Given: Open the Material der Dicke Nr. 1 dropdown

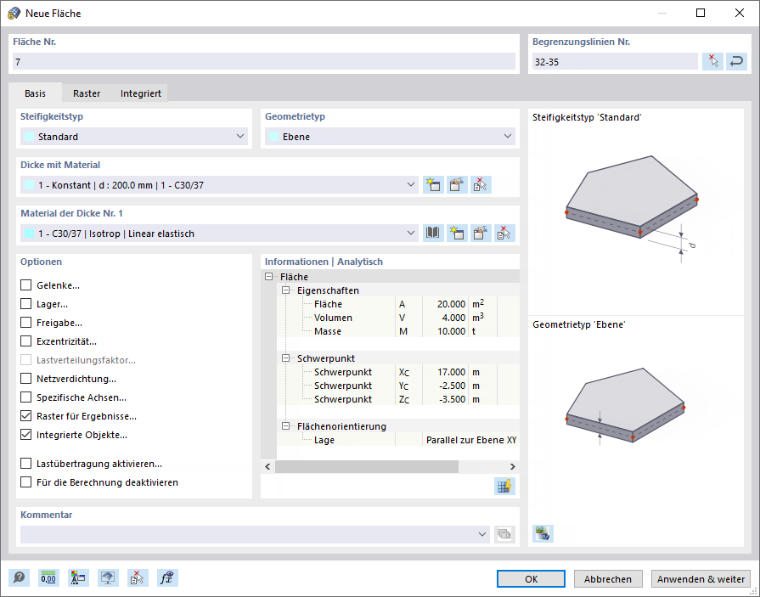Looking at the screenshot, I should click(219, 233).
